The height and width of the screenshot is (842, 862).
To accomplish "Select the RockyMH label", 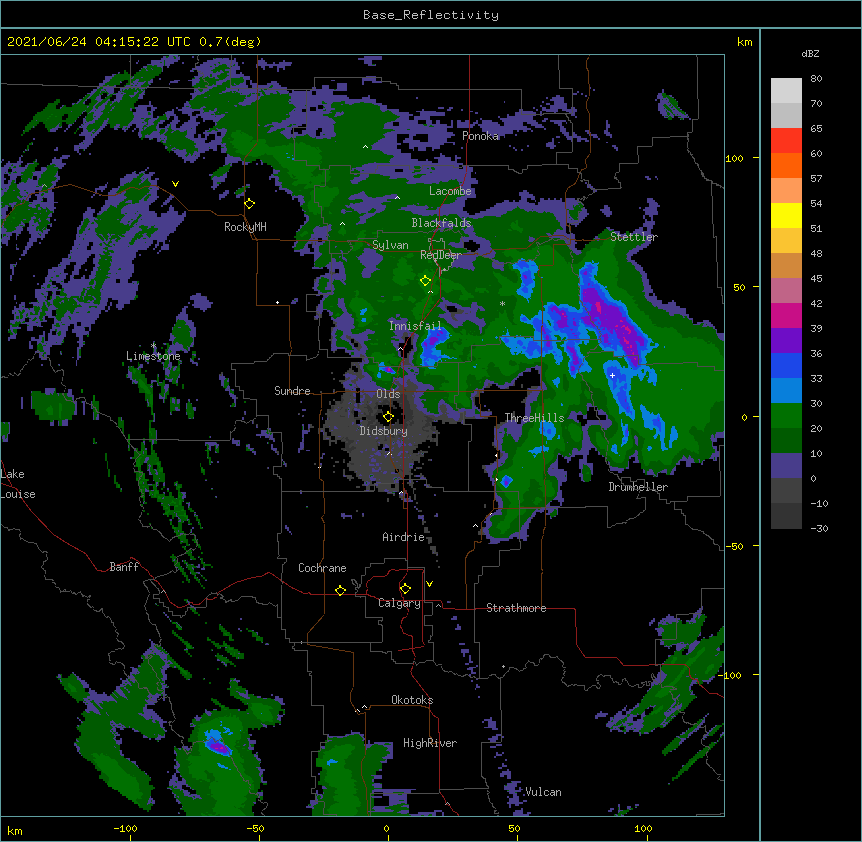I will coord(245,227).
